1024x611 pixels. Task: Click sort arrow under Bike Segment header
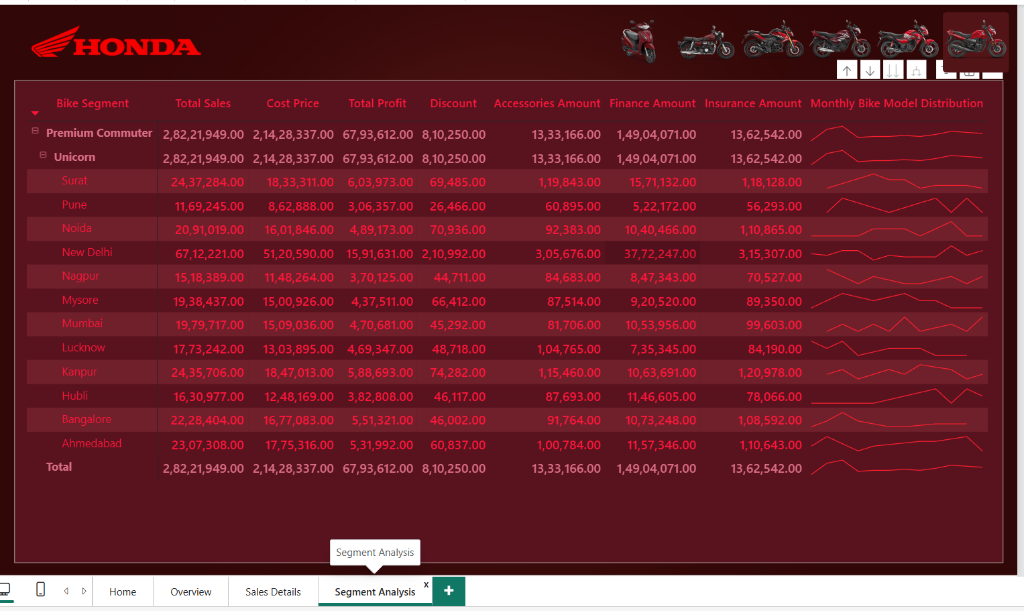click(35, 113)
